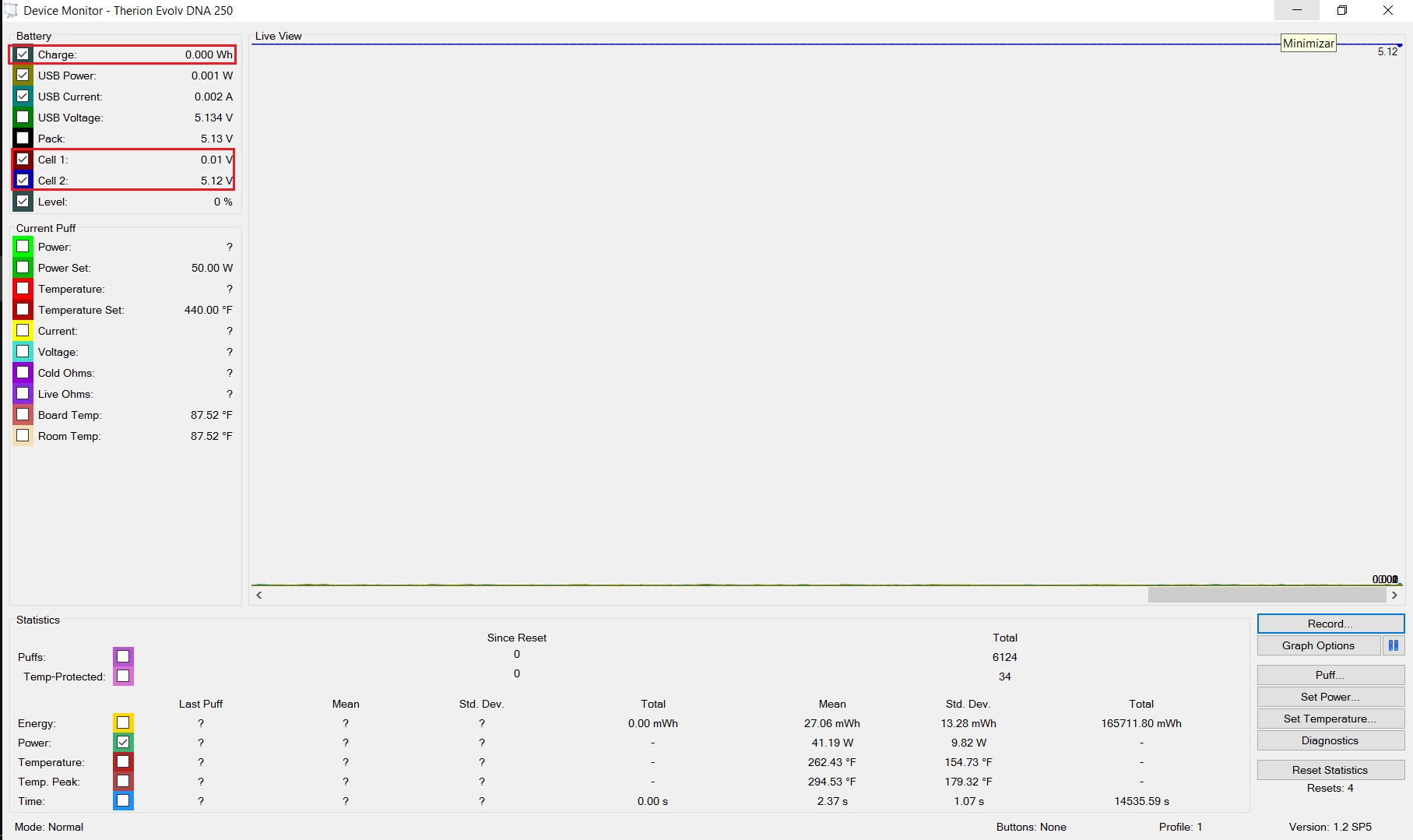Uncheck the Power statistics checkbox
The width and height of the screenshot is (1413, 840).
pos(123,742)
